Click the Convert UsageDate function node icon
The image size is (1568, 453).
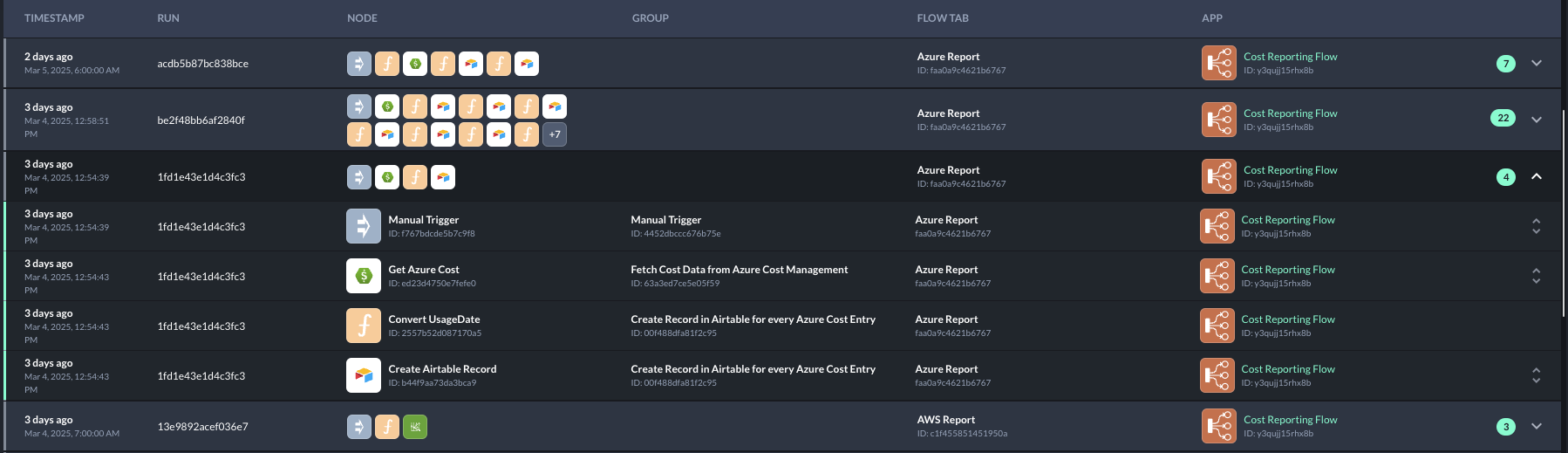pos(364,326)
